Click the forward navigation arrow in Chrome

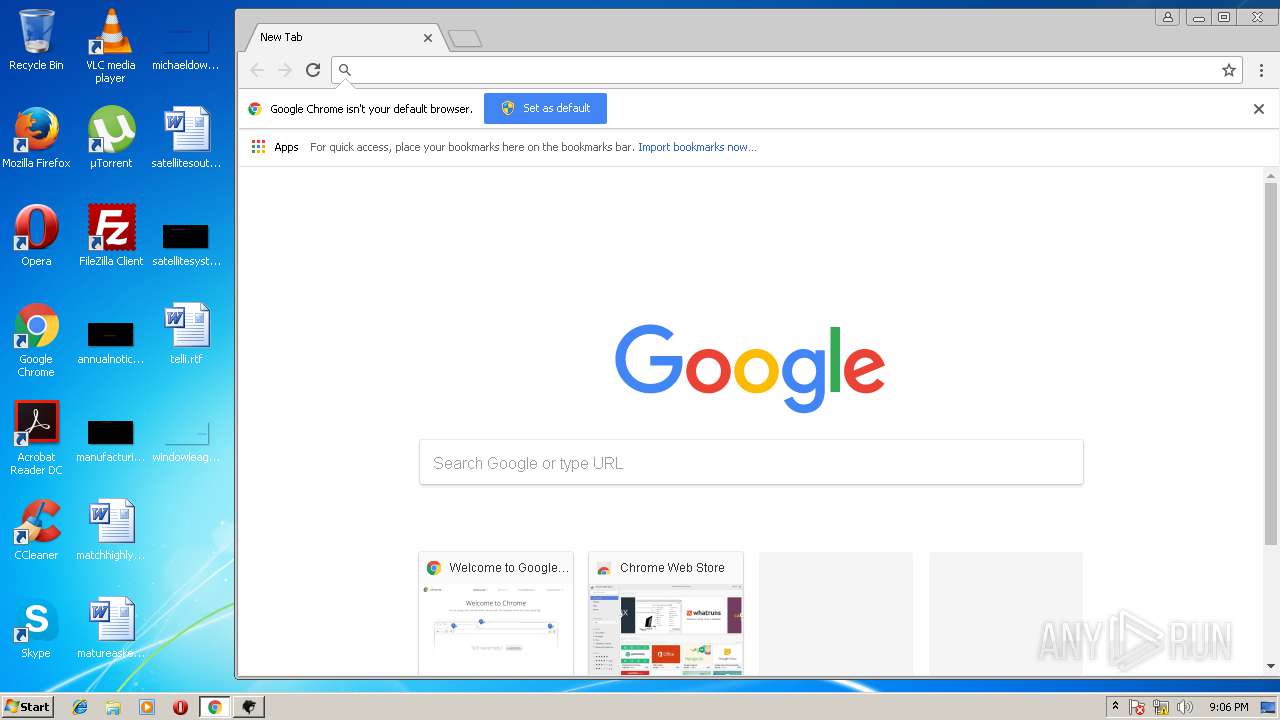click(285, 70)
